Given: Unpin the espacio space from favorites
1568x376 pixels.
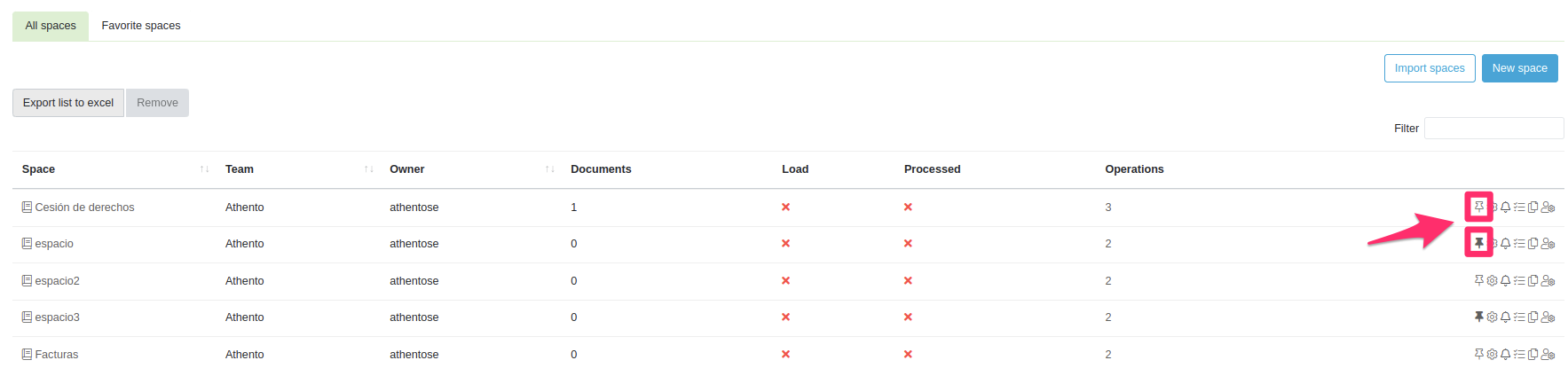Looking at the screenshot, I should click(1478, 243).
